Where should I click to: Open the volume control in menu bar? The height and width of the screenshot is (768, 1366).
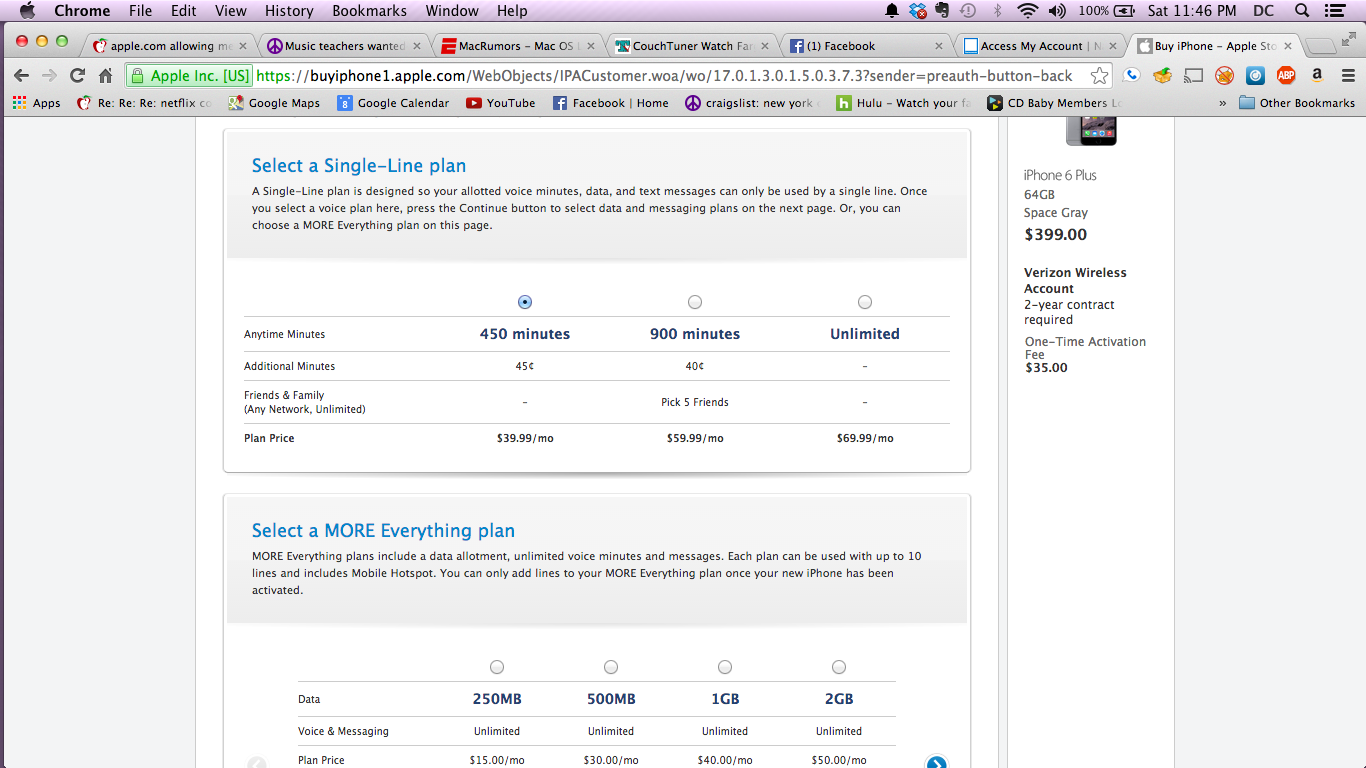click(x=1057, y=11)
